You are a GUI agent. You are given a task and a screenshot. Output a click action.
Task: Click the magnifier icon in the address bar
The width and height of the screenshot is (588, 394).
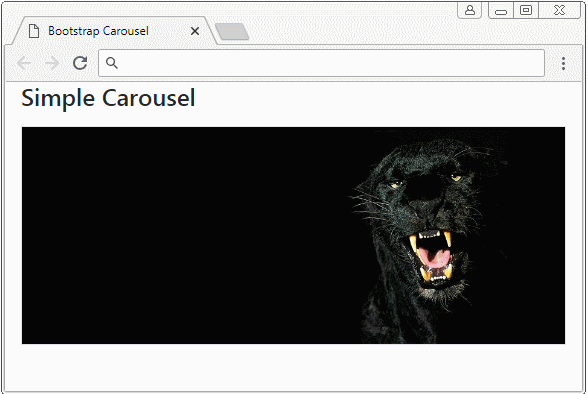(x=112, y=63)
